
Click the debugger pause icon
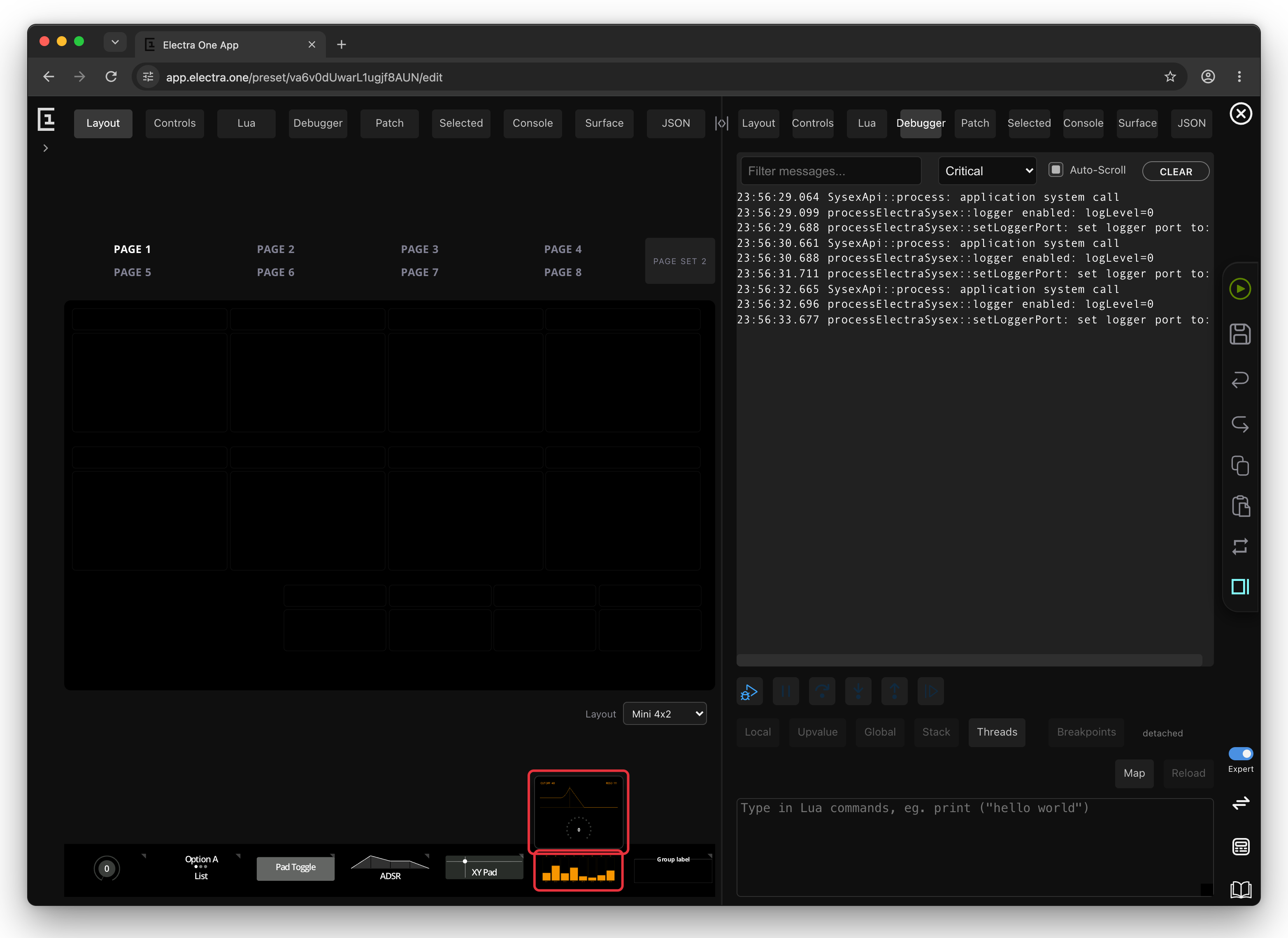tap(786, 692)
